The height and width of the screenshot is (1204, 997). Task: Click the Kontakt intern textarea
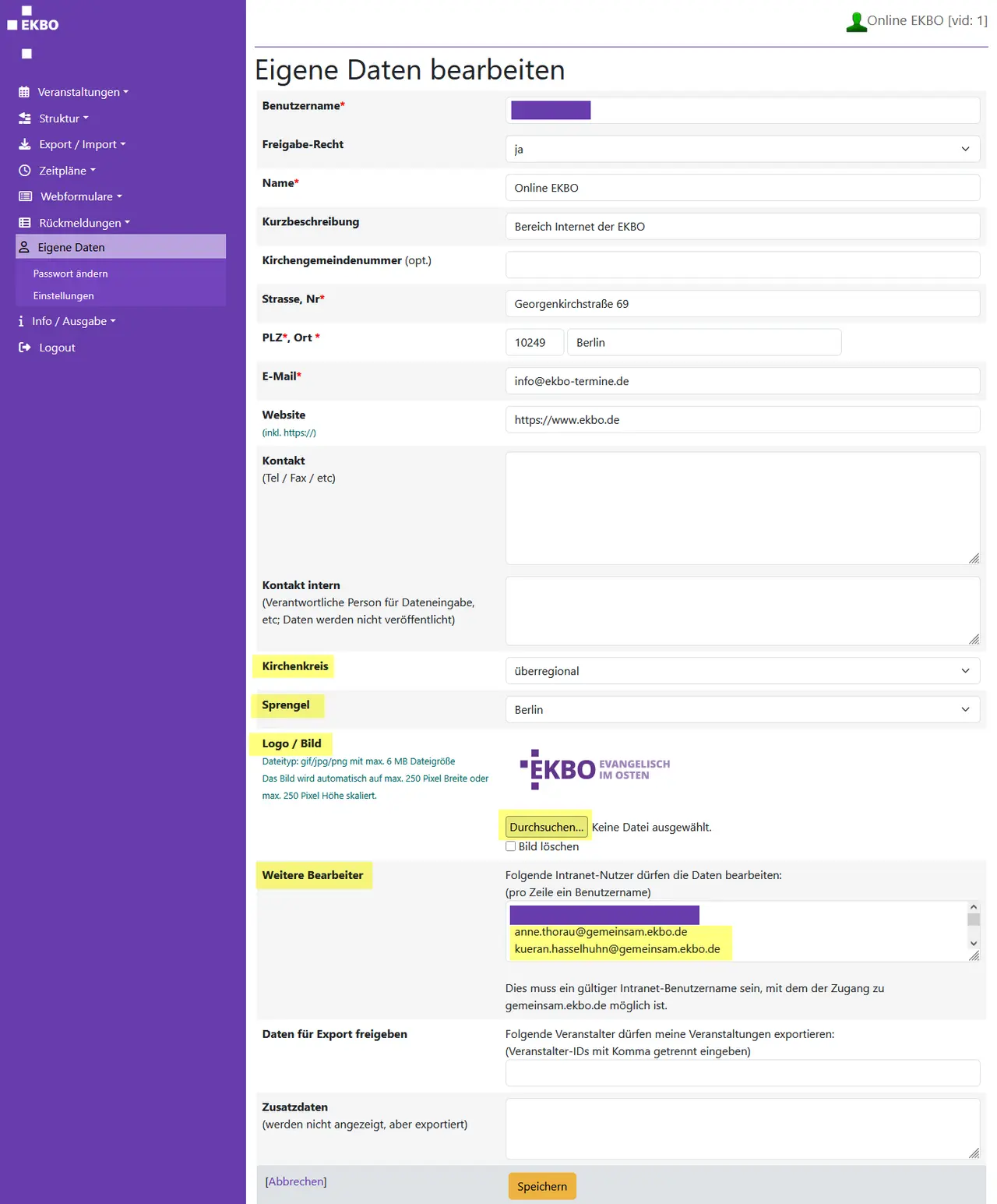tap(742, 611)
